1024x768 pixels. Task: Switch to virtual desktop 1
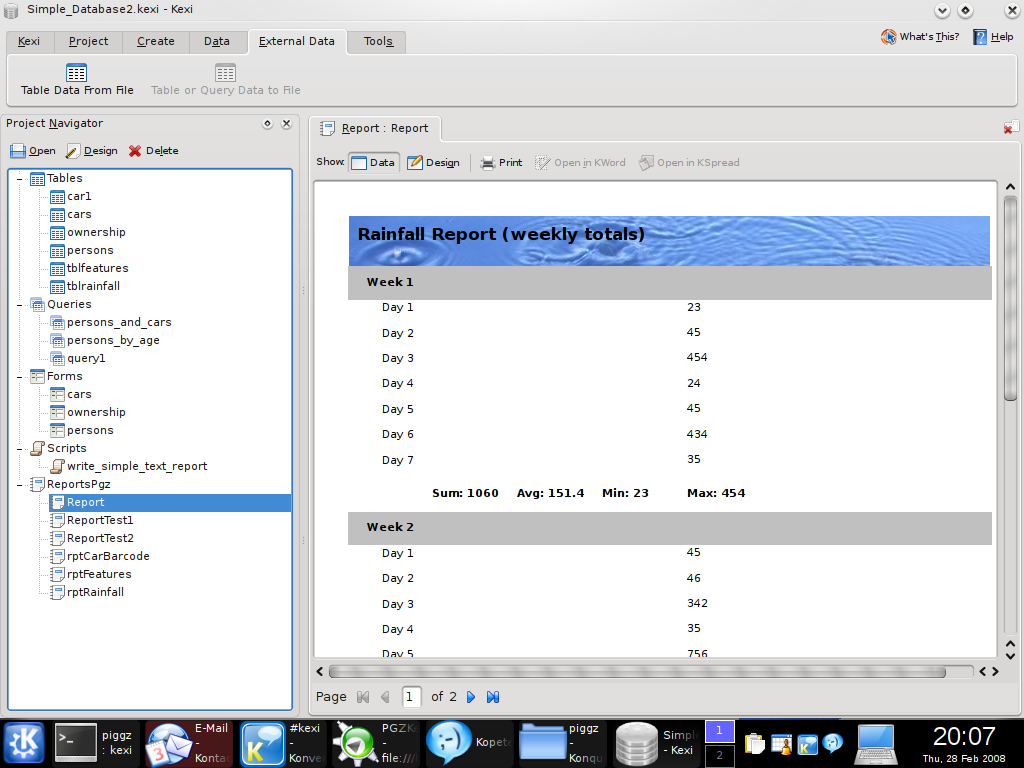(720, 731)
